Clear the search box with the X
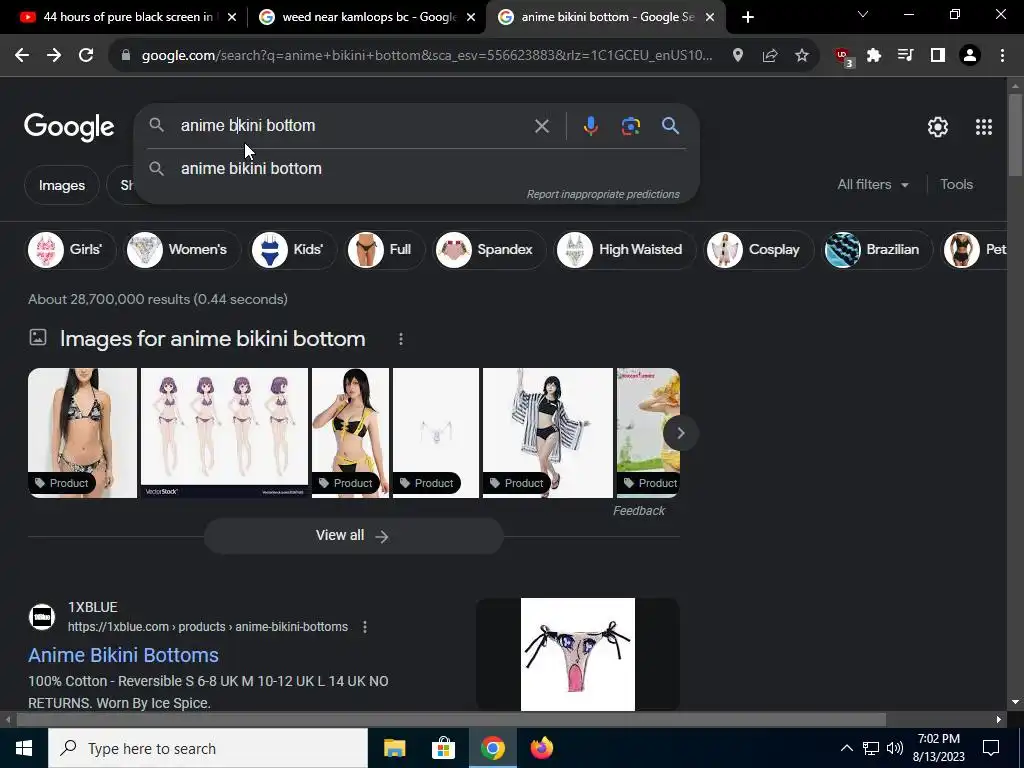Viewport: 1024px width, 768px height. pyautogui.click(x=541, y=126)
